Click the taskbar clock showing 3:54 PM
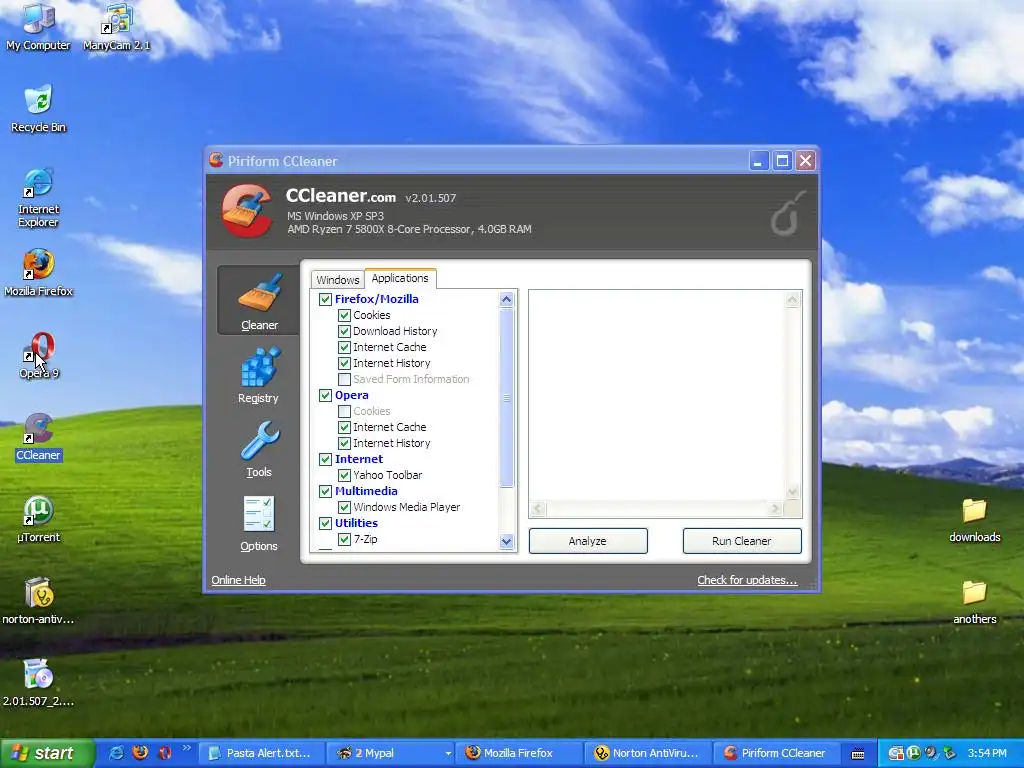Screen dimensions: 1024x768 [x=987, y=753]
